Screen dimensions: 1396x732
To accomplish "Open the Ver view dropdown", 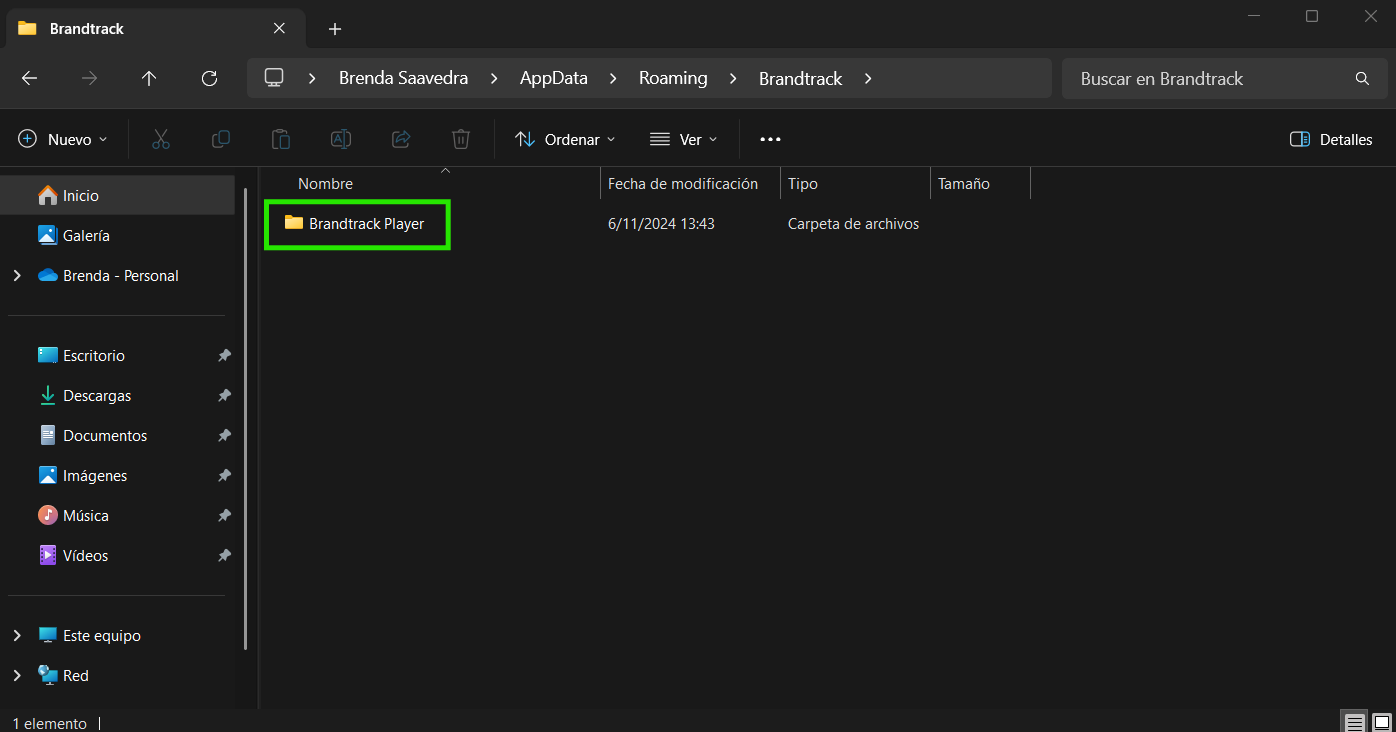I will (684, 139).
